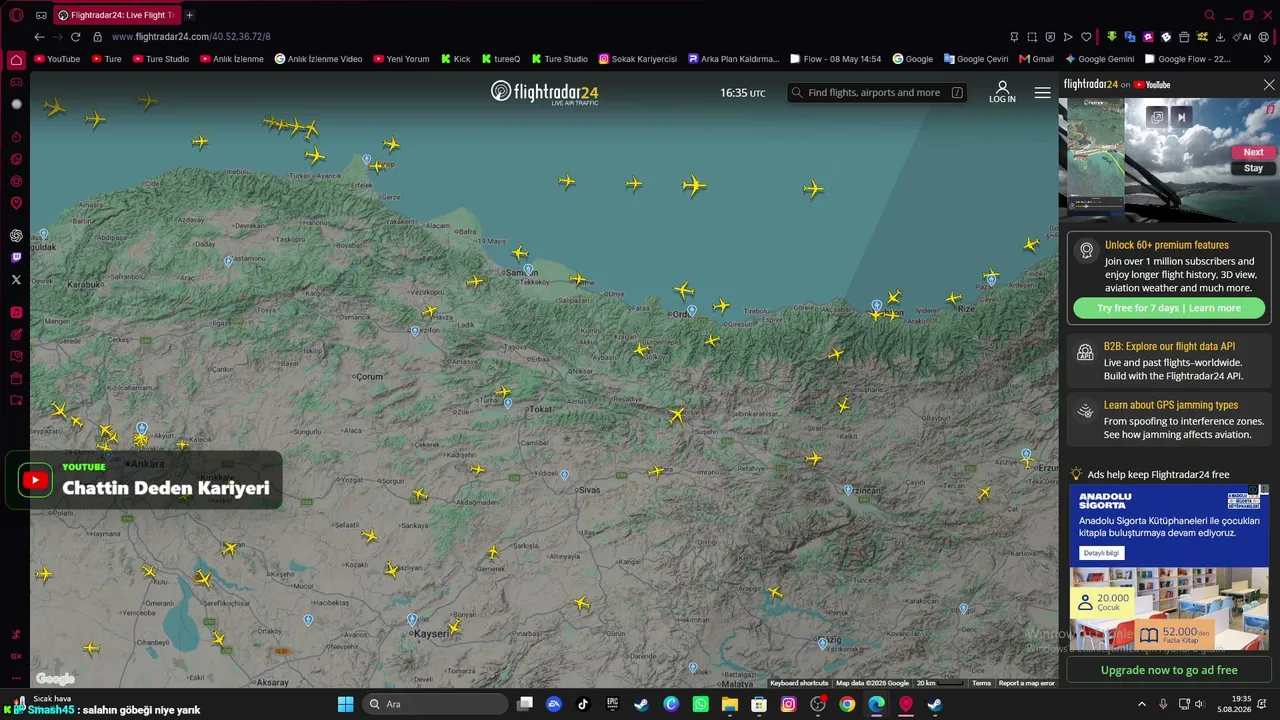Viewport: 1280px width, 720px height.
Task: Click the LOG IN account icon
Action: [1002, 92]
